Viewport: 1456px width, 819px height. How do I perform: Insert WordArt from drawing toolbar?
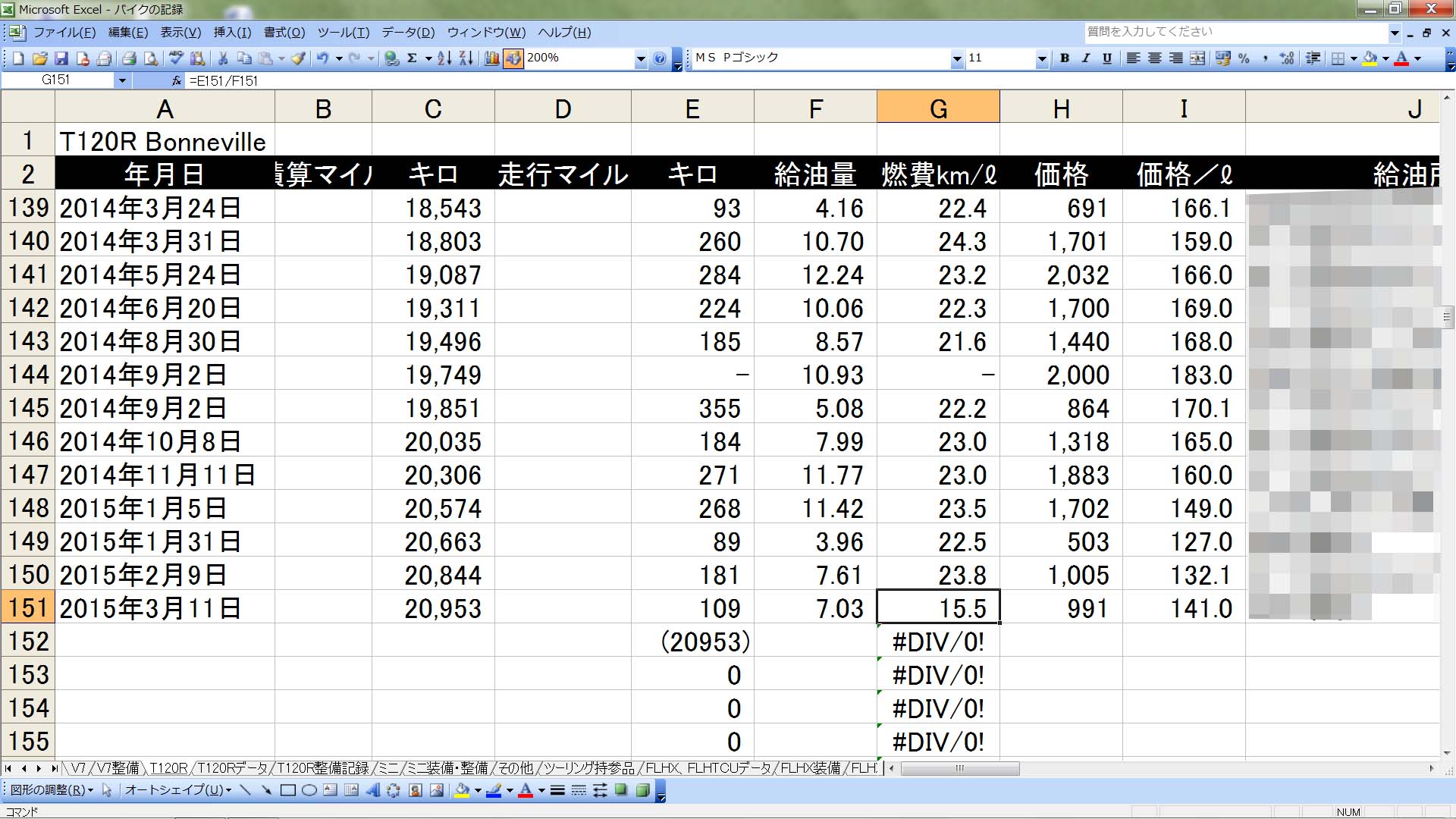(372, 790)
